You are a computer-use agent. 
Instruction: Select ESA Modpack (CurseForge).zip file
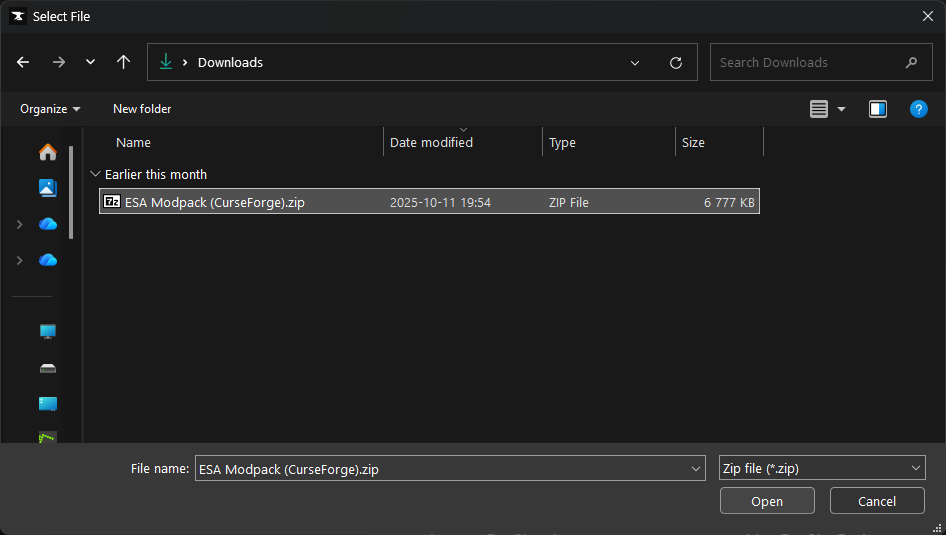point(215,202)
